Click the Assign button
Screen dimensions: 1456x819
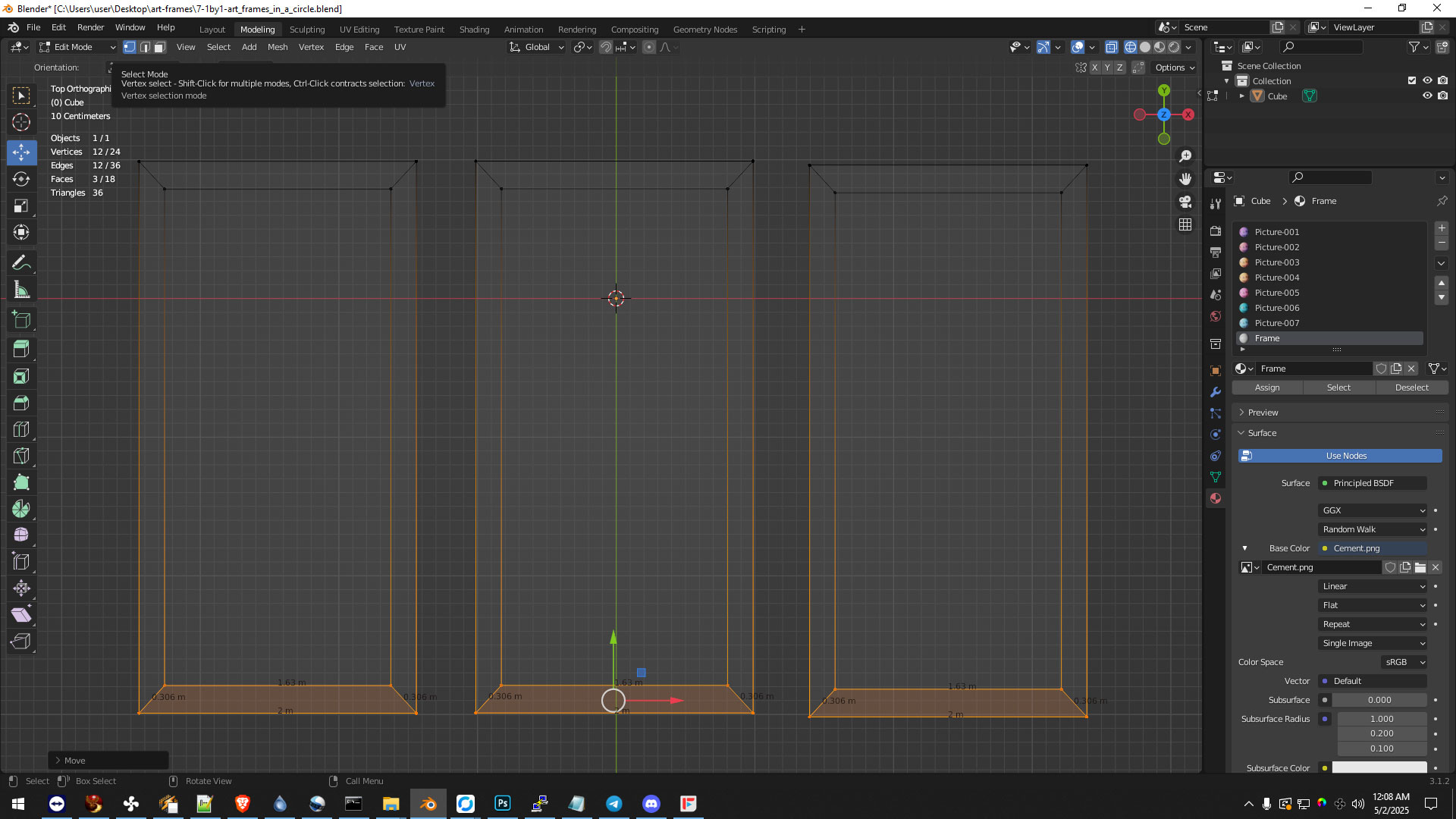point(1267,388)
